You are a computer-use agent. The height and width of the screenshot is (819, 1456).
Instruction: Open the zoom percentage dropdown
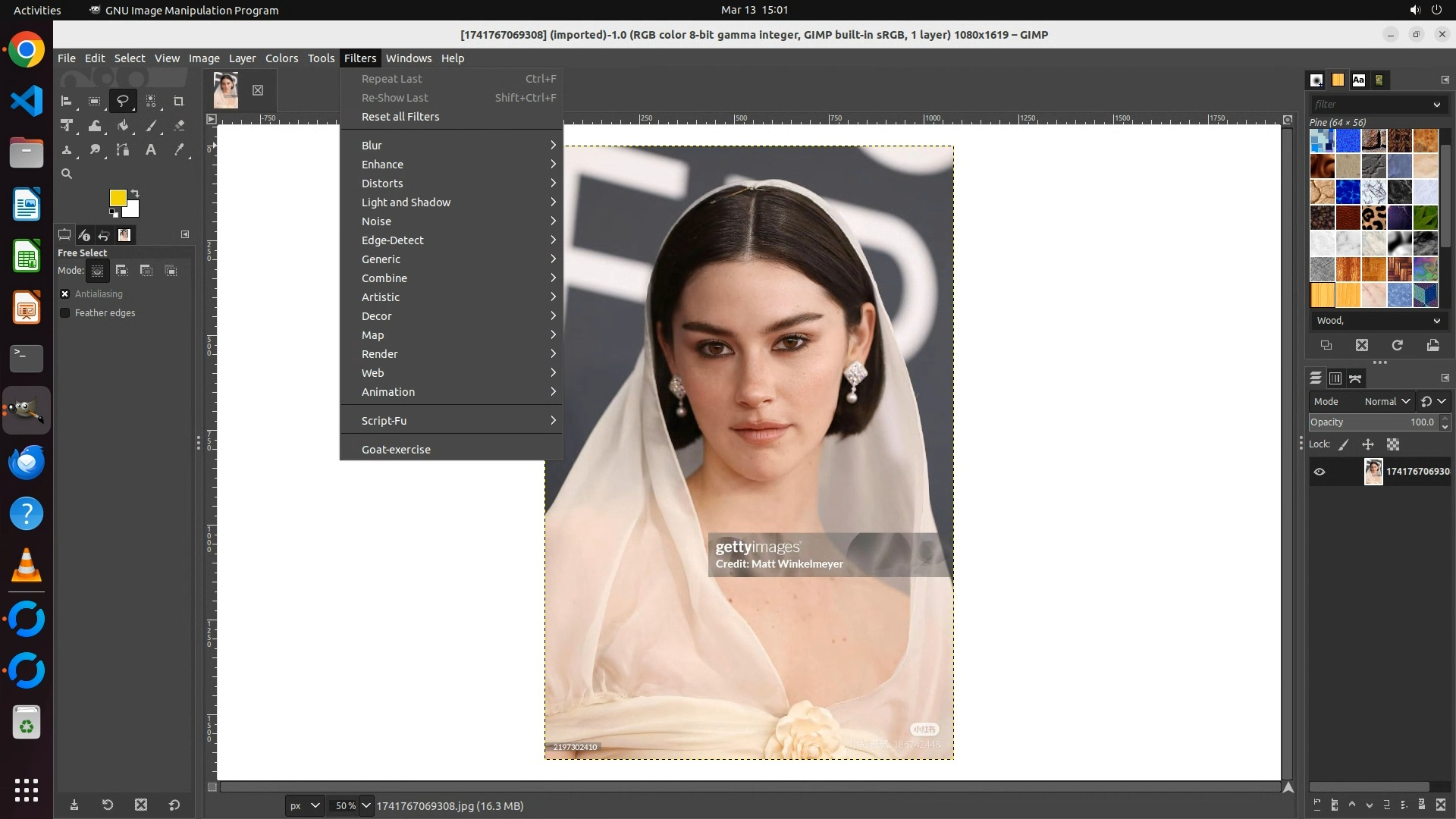366,806
